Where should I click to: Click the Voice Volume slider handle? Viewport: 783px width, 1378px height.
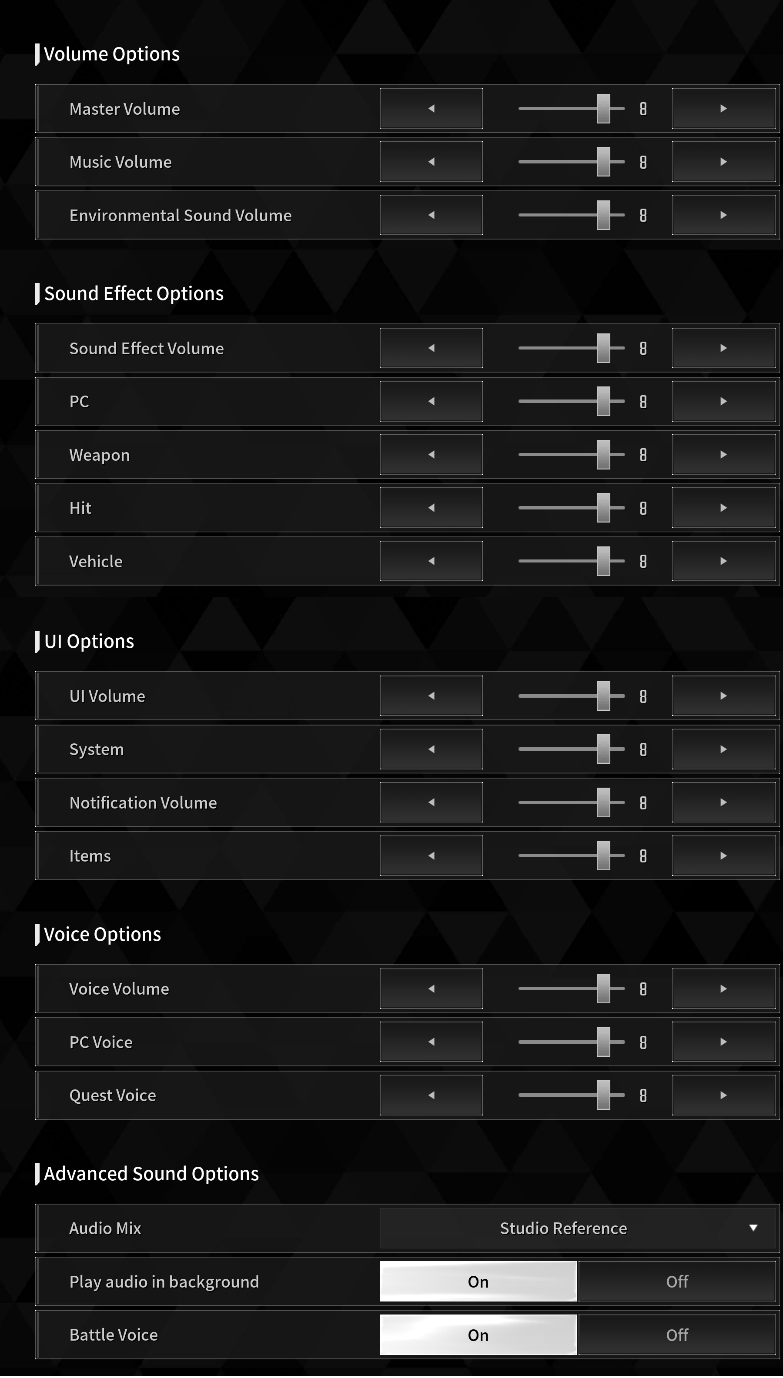point(603,989)
